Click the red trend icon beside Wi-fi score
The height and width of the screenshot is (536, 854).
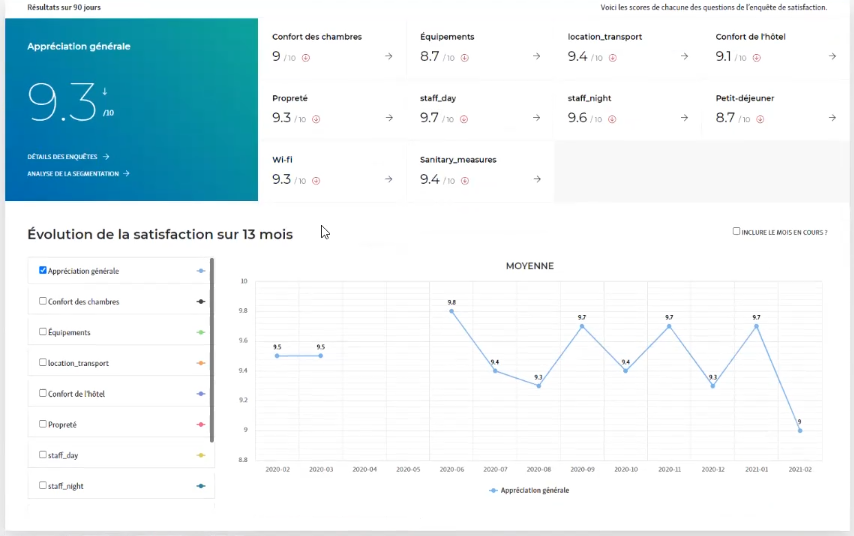pyautogui.click(x=316, y=181)
